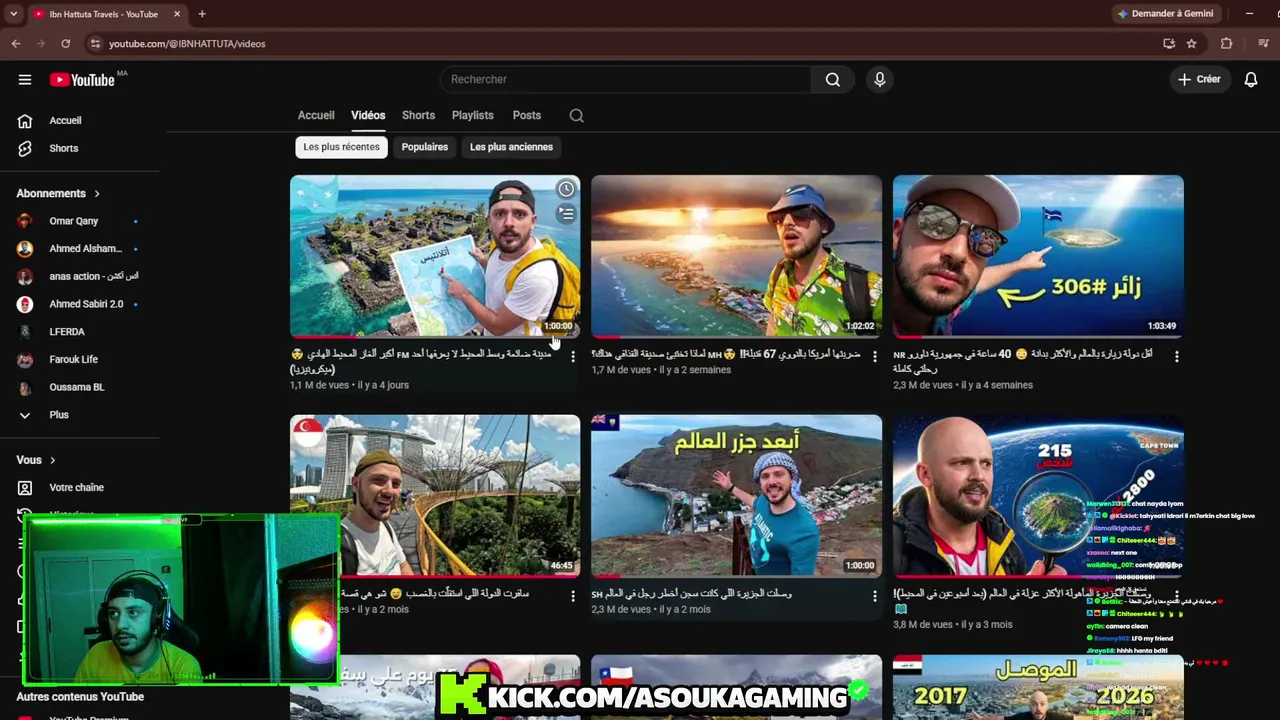Screen dimensions: 1280x720
Task: Open the three-dot menu for the 1,7 M views video
Action: point(875,356)
